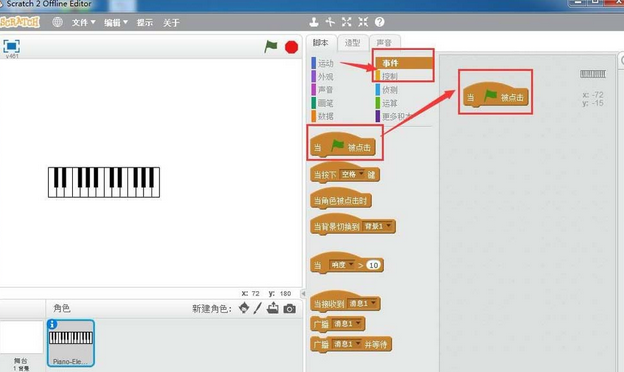Click the value 10 input field
Image resolution: width=624 pixels, height=372 pixels.
point(373,265)
